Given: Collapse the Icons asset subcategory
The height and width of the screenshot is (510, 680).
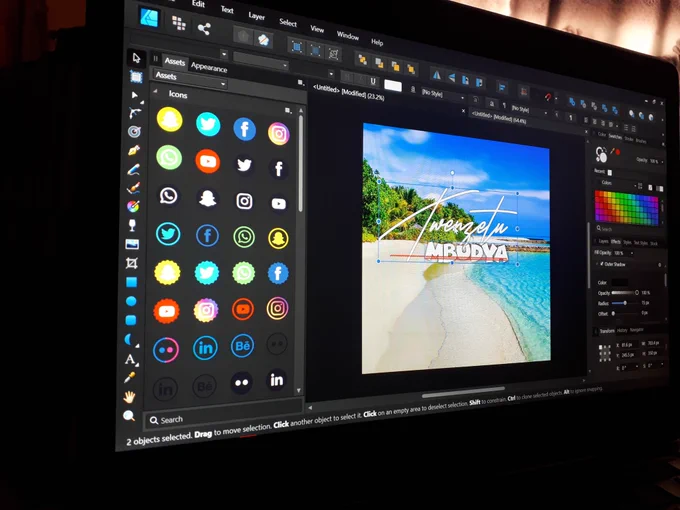Looking at the screenshot, I should click(x=155, y=91).
